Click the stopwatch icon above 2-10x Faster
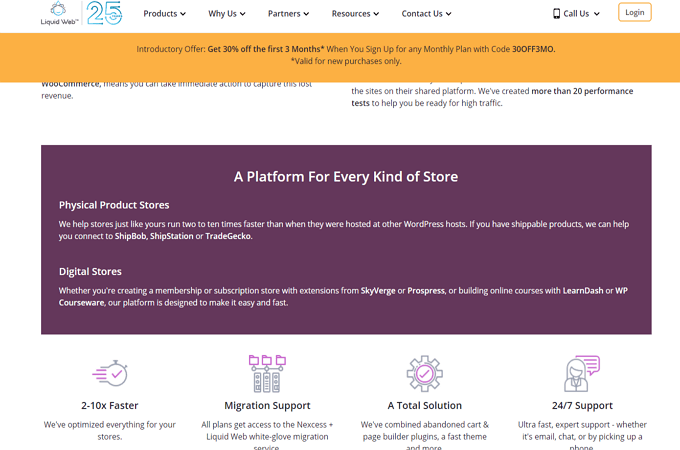The width and height of the screenshot is (680, 450). 110,373
